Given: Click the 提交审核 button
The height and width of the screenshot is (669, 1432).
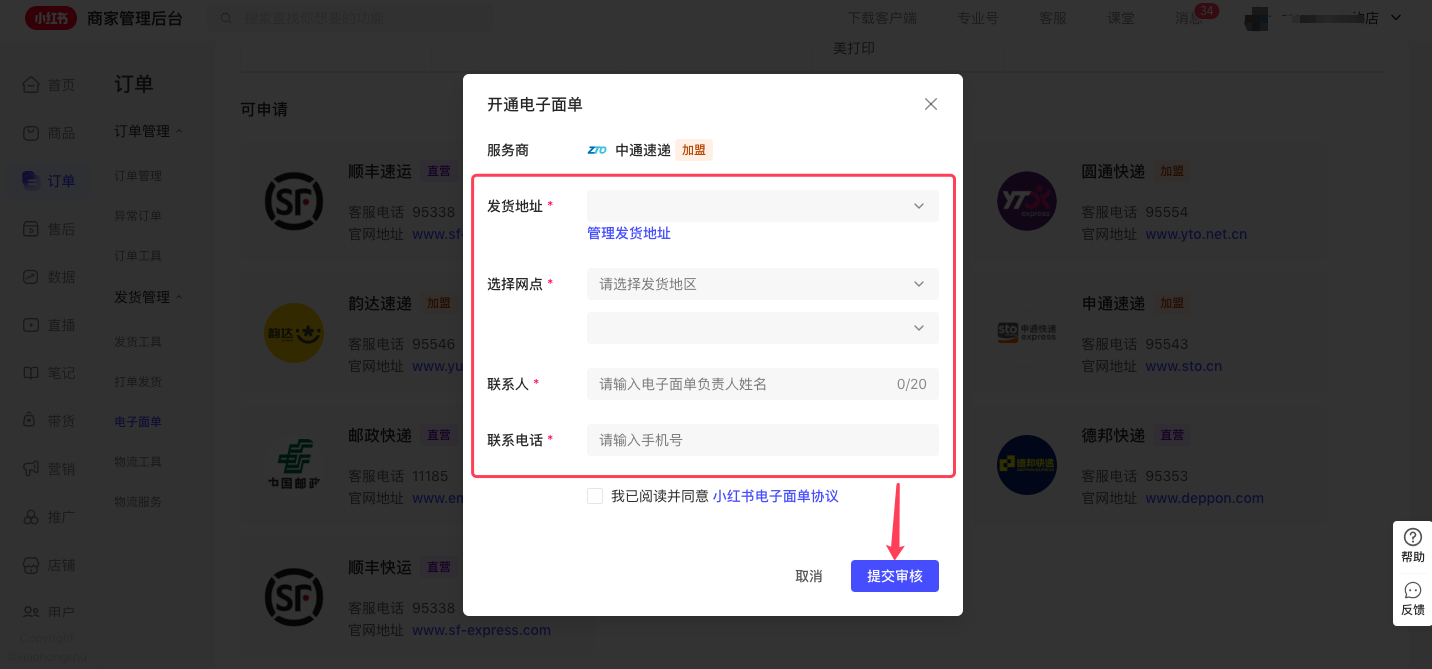Looking at the screenshot, I should pos(895,576).
